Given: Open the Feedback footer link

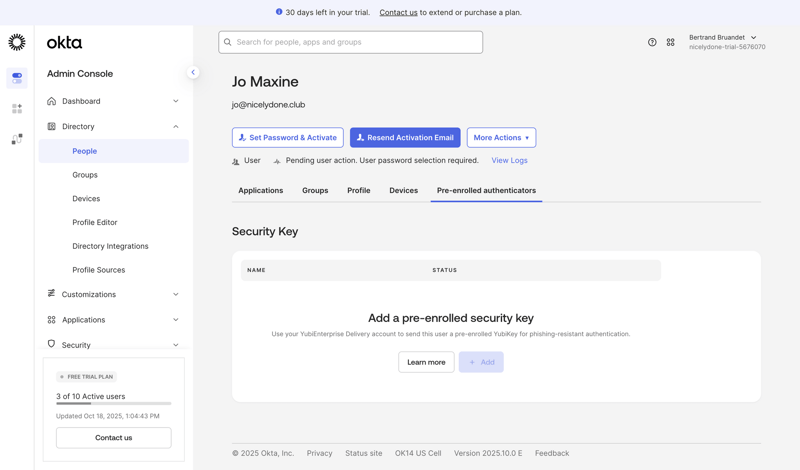Looking at the screenshot, I should click(x=552, y=453).
